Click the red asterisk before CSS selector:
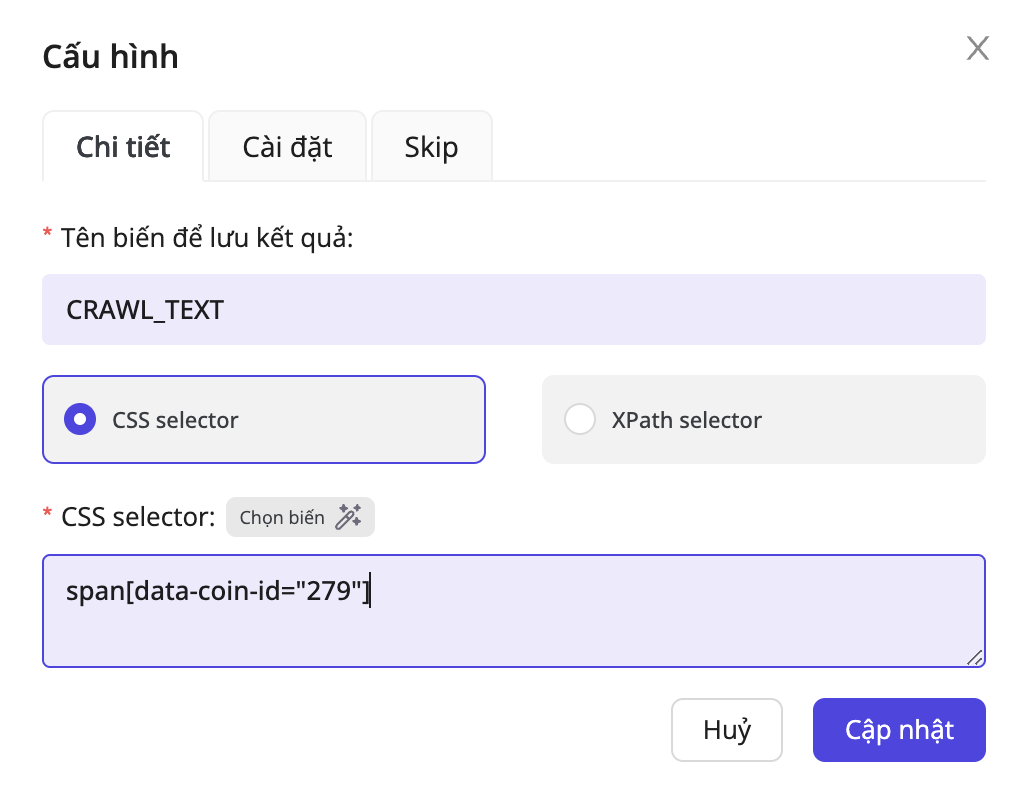Image resolution: width=1022 pixels, height=794 pixels. click(x=47, y=514)
